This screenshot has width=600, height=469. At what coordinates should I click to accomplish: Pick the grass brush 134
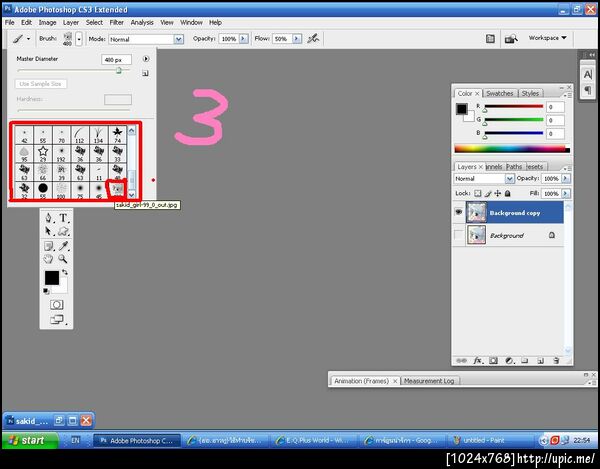click(x=99, y=135)
